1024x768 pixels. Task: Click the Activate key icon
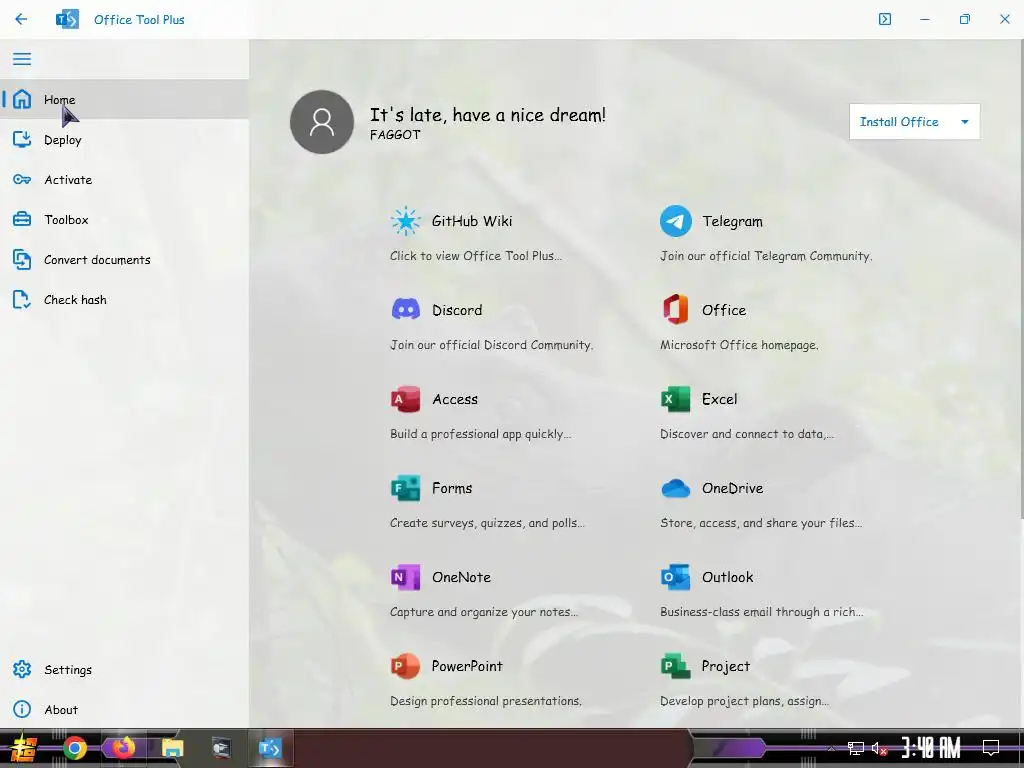22,180
